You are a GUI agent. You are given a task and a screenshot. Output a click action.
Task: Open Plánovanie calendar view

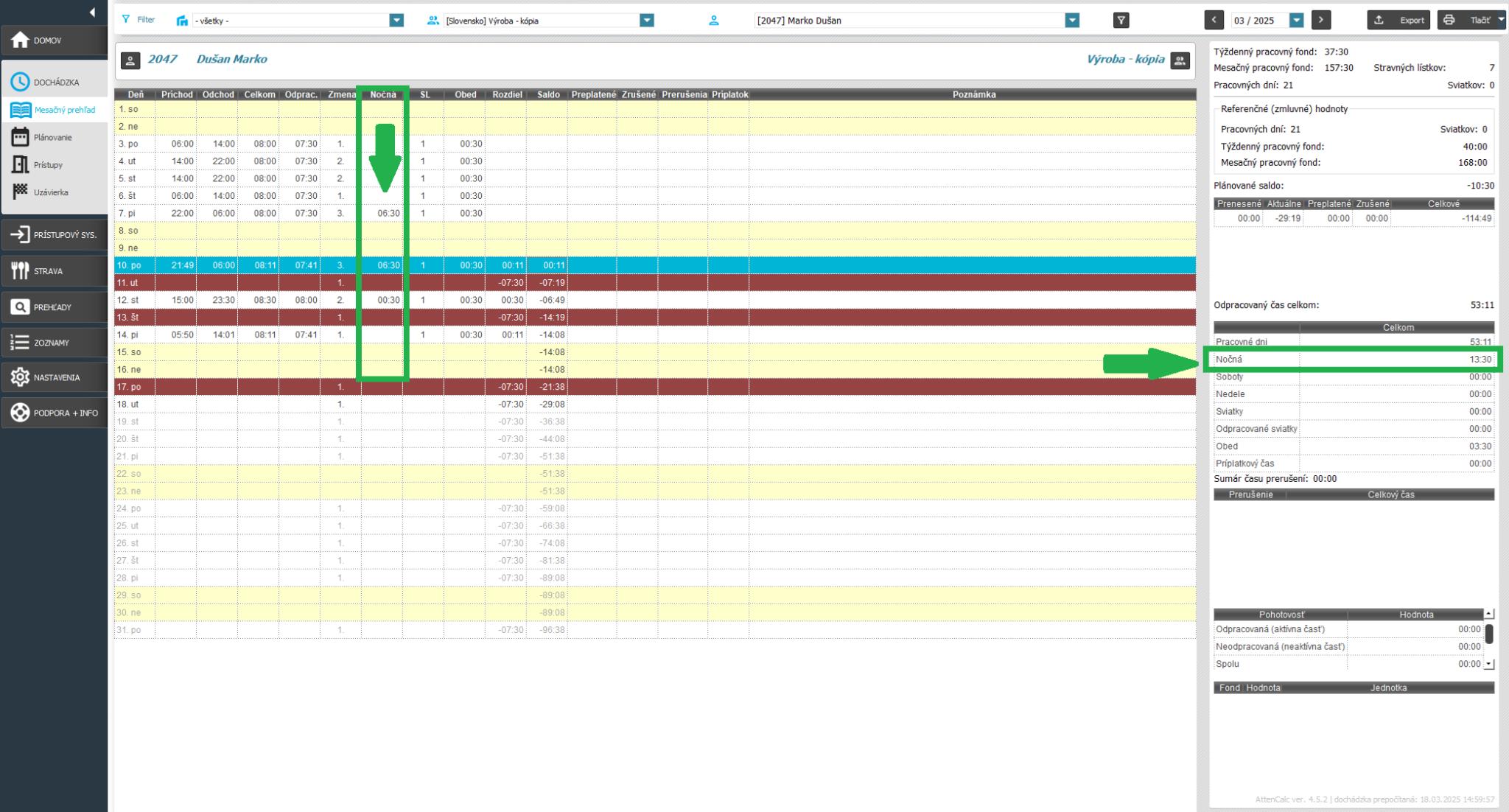pos(21,137)
